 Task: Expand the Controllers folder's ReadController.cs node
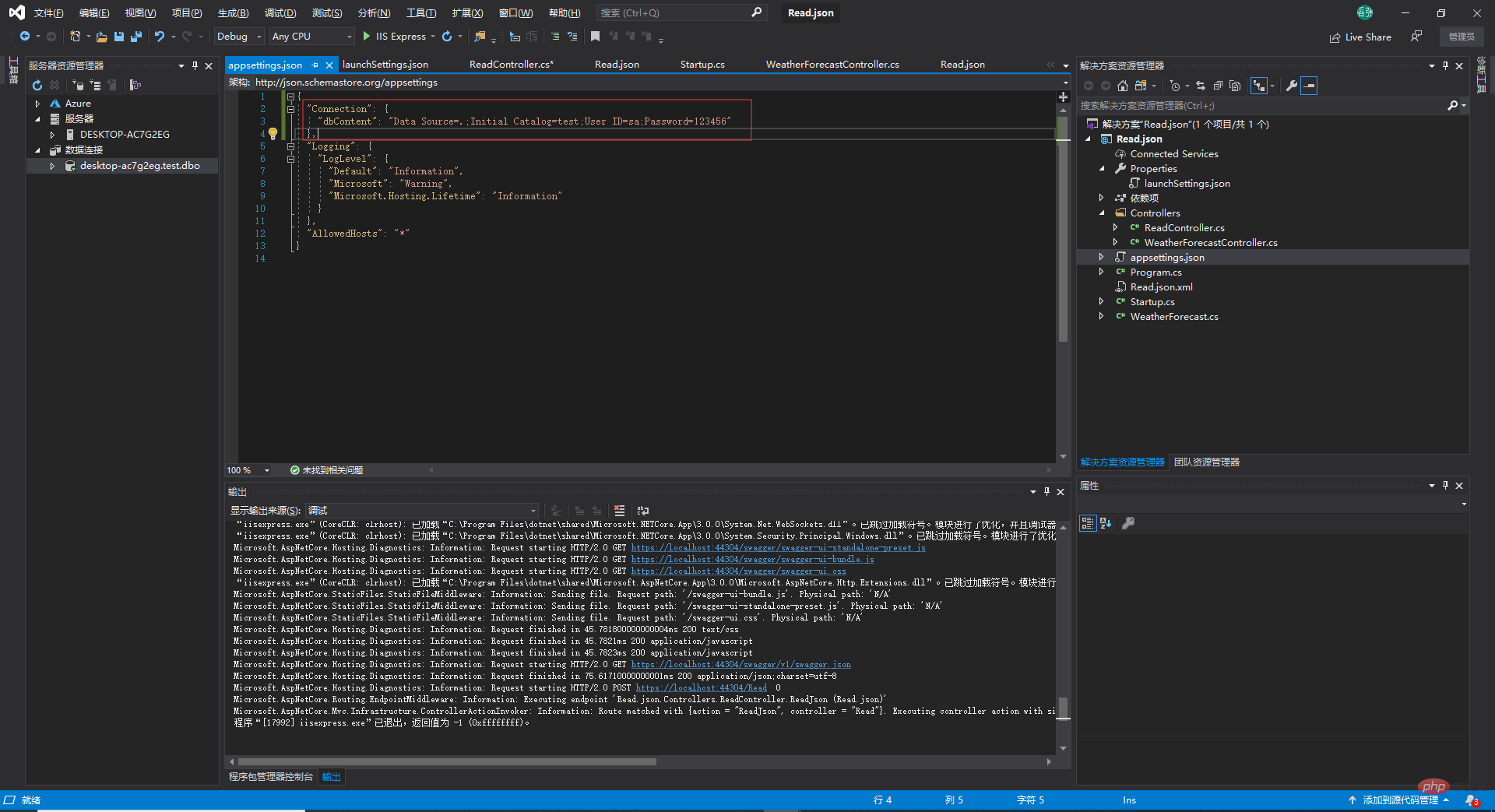[x=1115, y=228]
